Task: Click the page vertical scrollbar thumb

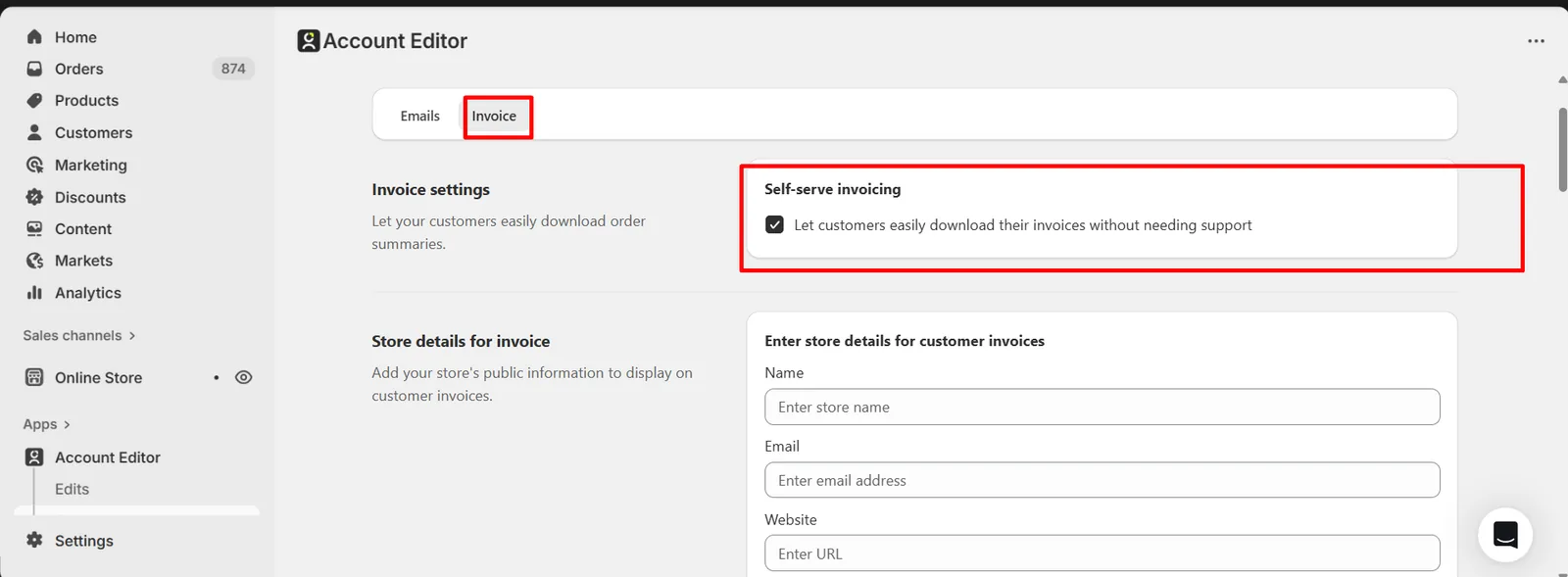Action: click(x=1562, y=150)
